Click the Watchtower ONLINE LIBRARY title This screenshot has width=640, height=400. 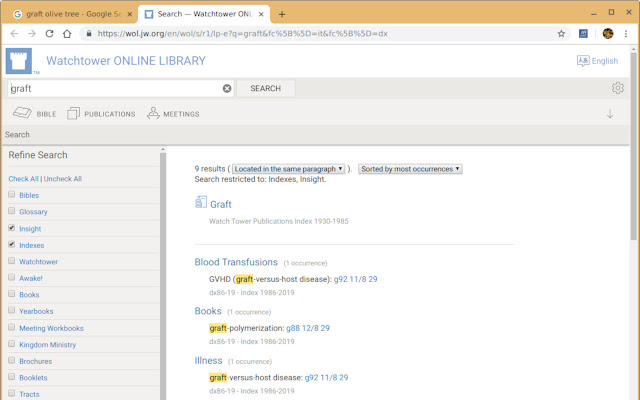[x=126, y=61]
